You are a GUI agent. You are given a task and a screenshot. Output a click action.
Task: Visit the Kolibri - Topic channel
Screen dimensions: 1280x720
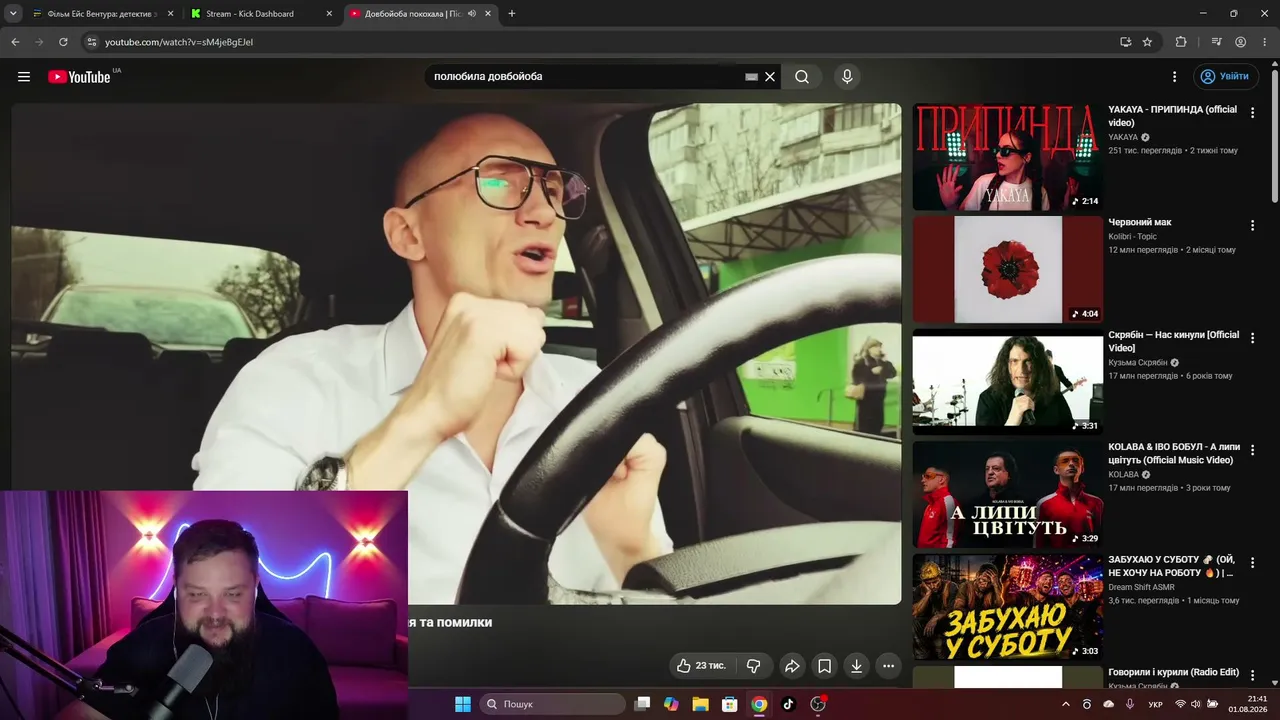pos(1132,237)
